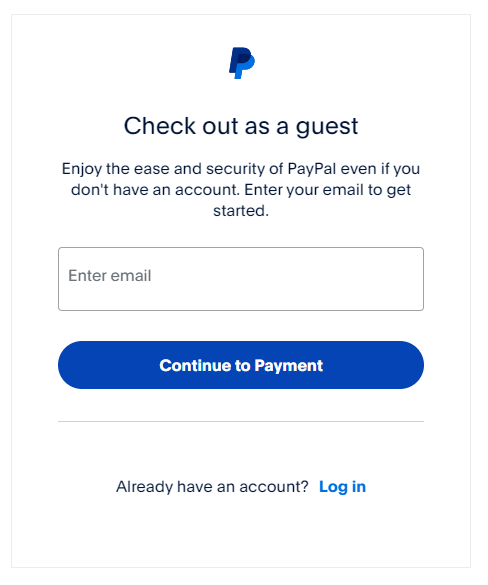Image resolution: width=488 pixels, height=585 pixels.
Task: Click the PayPal logo at top
Action: [x=244, y=63]
